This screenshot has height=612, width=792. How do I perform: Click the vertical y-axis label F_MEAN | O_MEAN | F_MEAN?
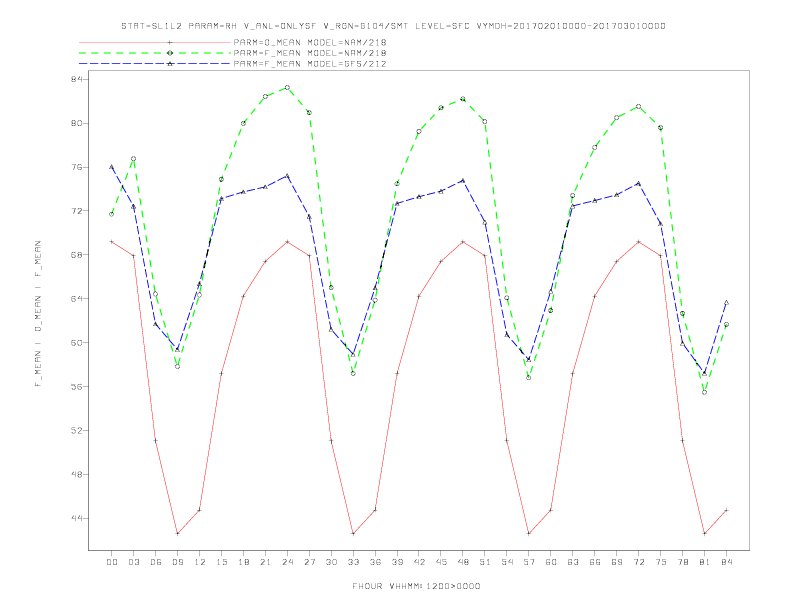pos(38,314)
